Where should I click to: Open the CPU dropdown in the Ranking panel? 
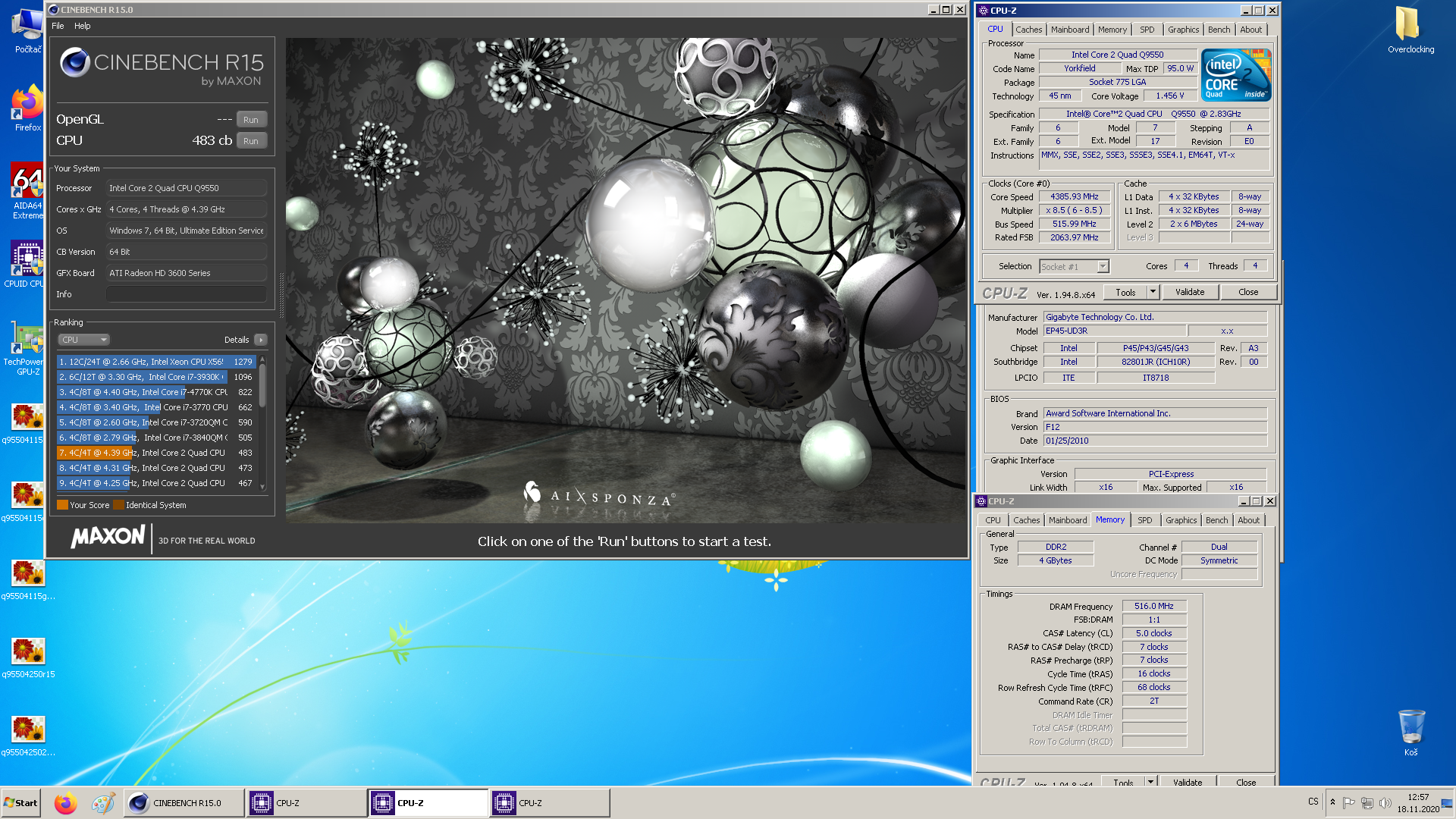83,340
